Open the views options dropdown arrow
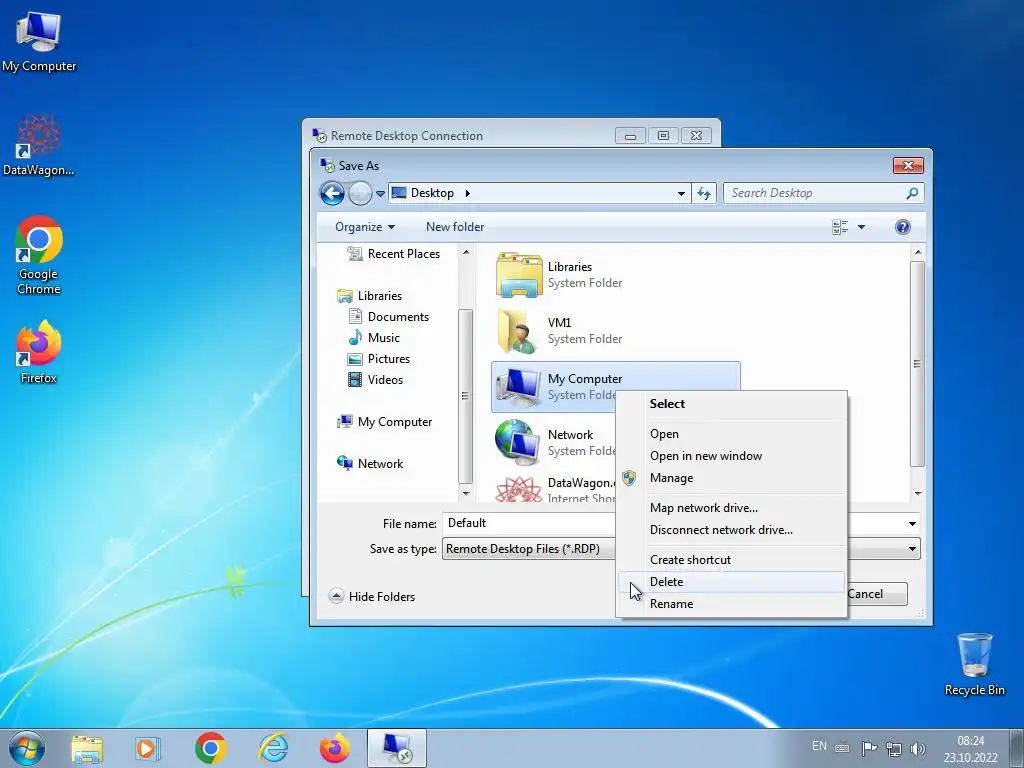 (861, 227)
